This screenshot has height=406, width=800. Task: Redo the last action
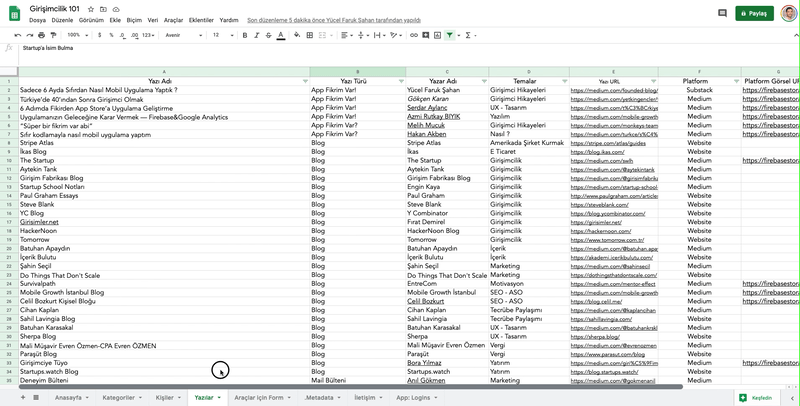(30, 35)
